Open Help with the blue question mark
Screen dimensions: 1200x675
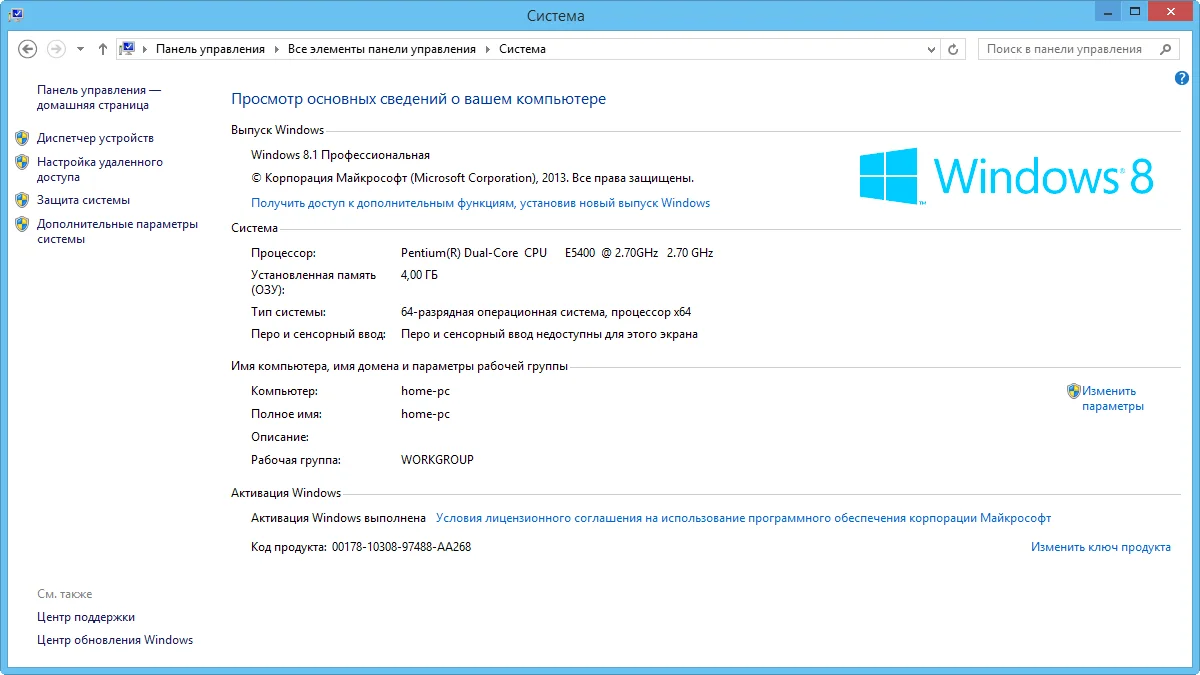click(1182, 78)
